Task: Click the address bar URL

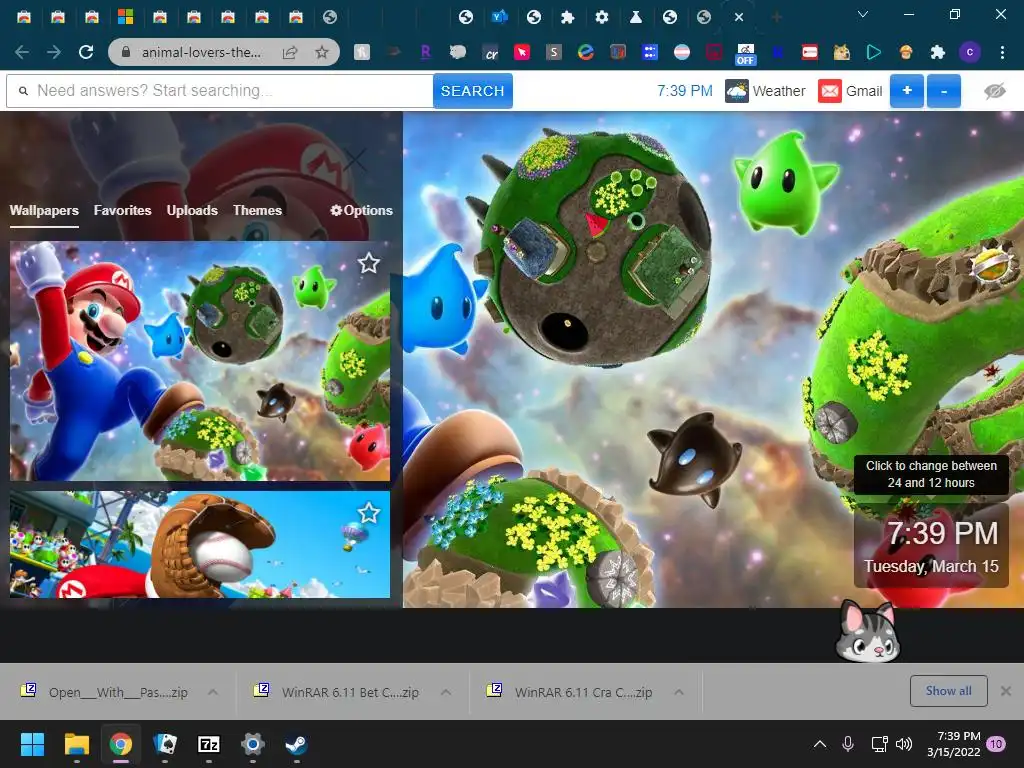Action: tap(201, 52)
